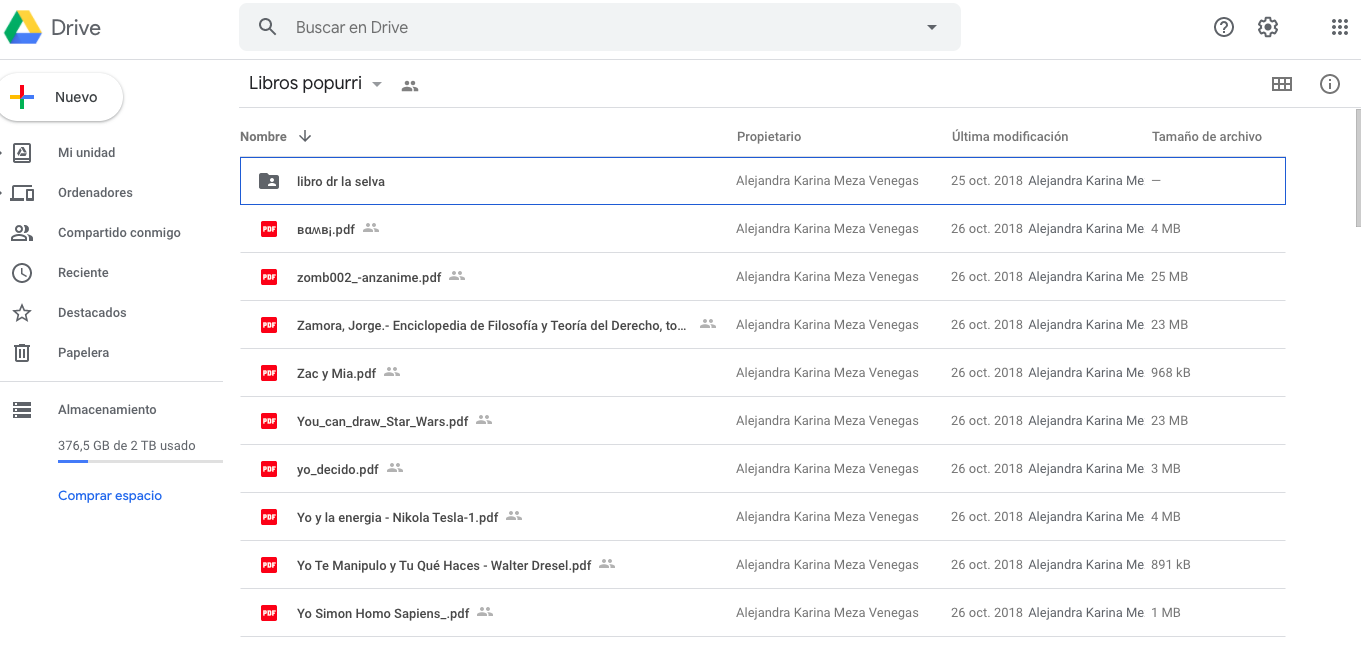The image size is (1361, 646).
Task: Open the help question mark icon
Action: click(1224, 27)
